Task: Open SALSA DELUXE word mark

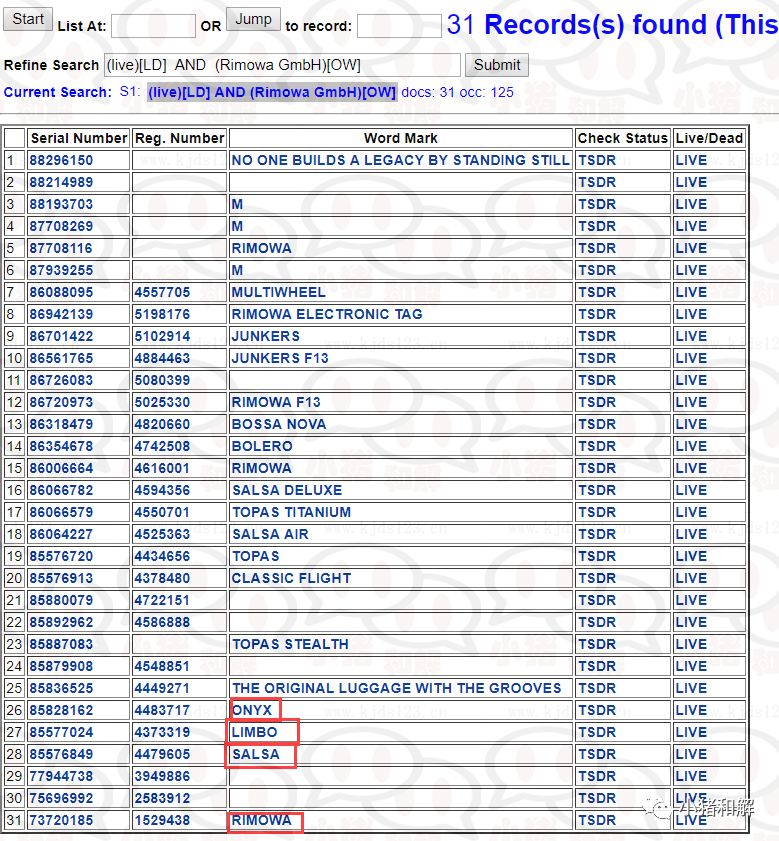Action: 287,490
